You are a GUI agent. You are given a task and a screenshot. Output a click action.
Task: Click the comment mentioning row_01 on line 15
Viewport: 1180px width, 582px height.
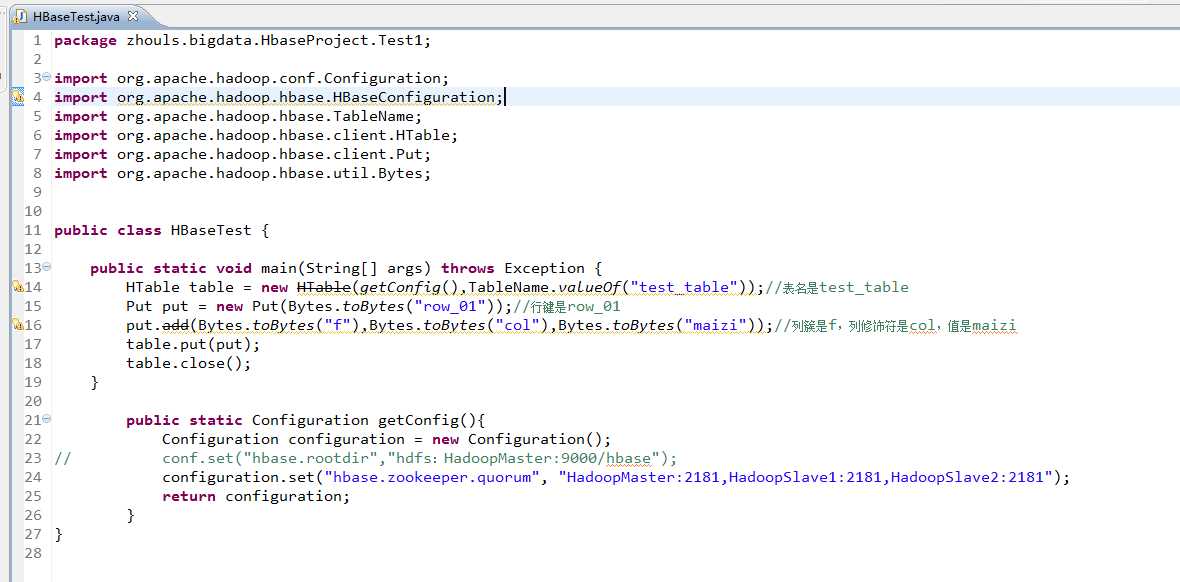[567, 306]
